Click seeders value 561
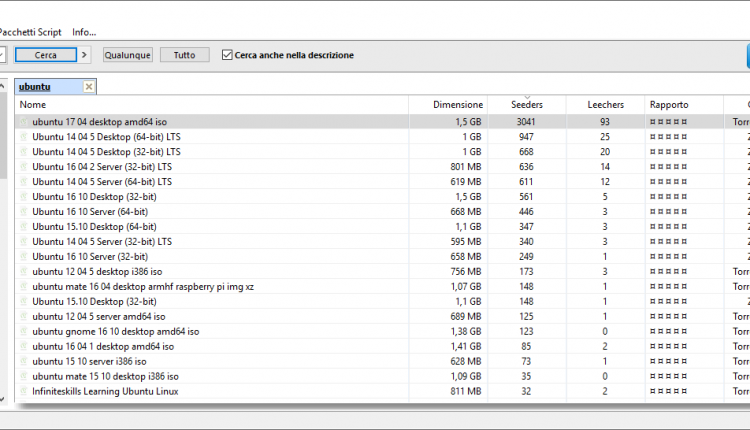This screenshot has height=430, width=750. (526, 197)
